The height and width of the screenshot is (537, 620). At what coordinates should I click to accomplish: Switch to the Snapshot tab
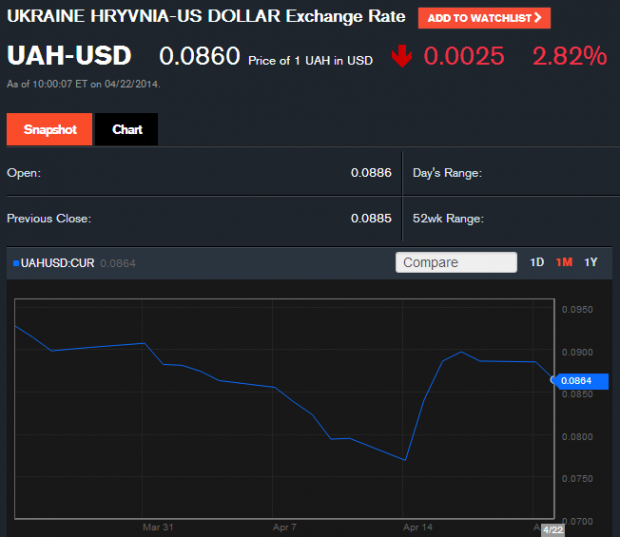click(x=49, y=130)
